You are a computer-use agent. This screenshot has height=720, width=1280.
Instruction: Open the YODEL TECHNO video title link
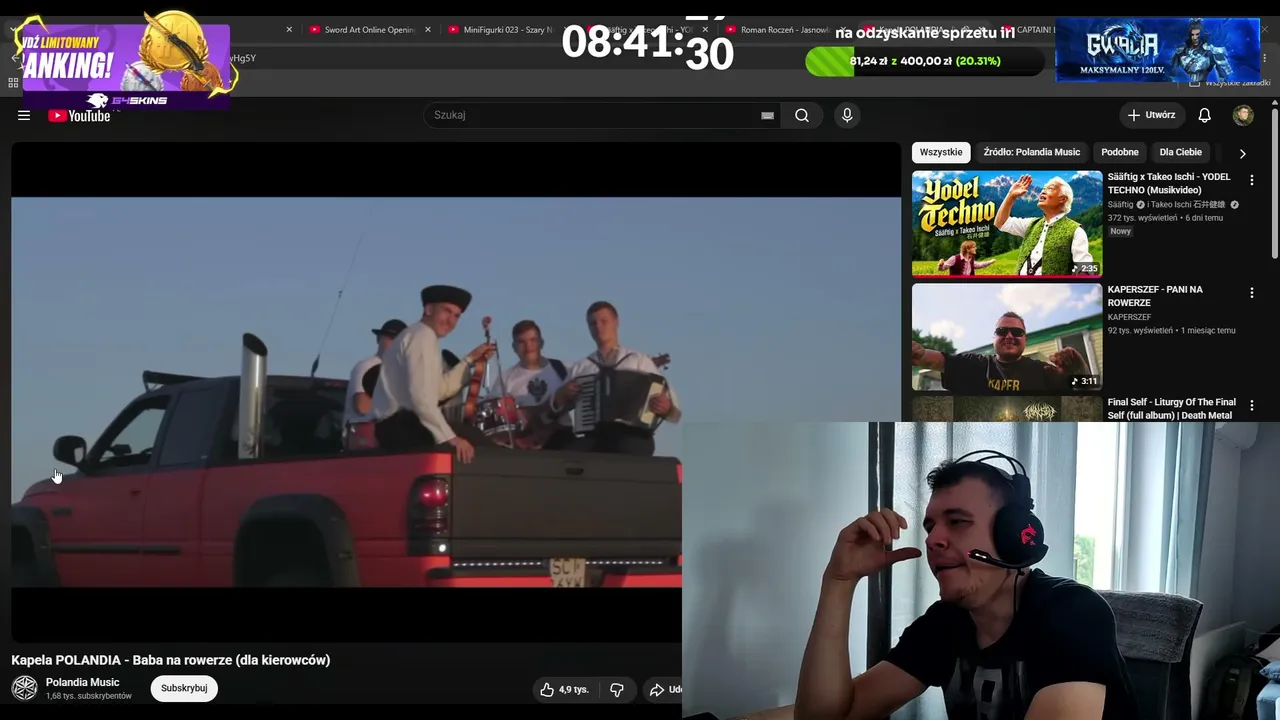(1169, 183)
